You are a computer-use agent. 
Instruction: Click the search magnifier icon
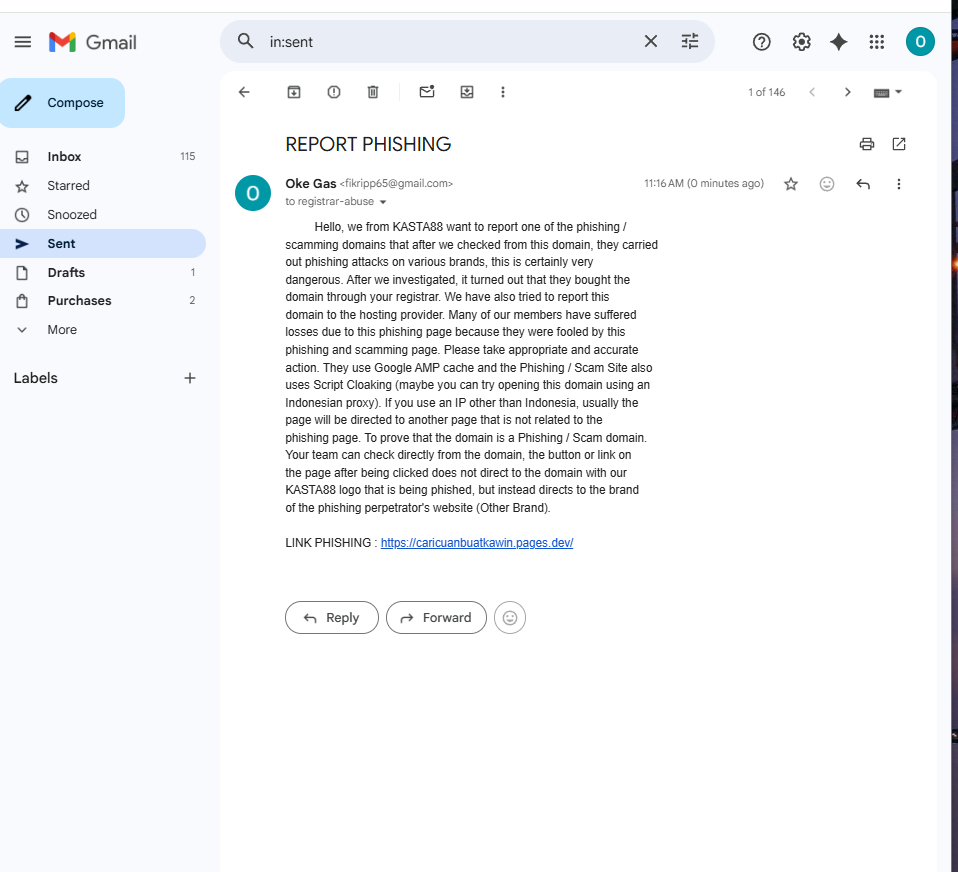245,41
